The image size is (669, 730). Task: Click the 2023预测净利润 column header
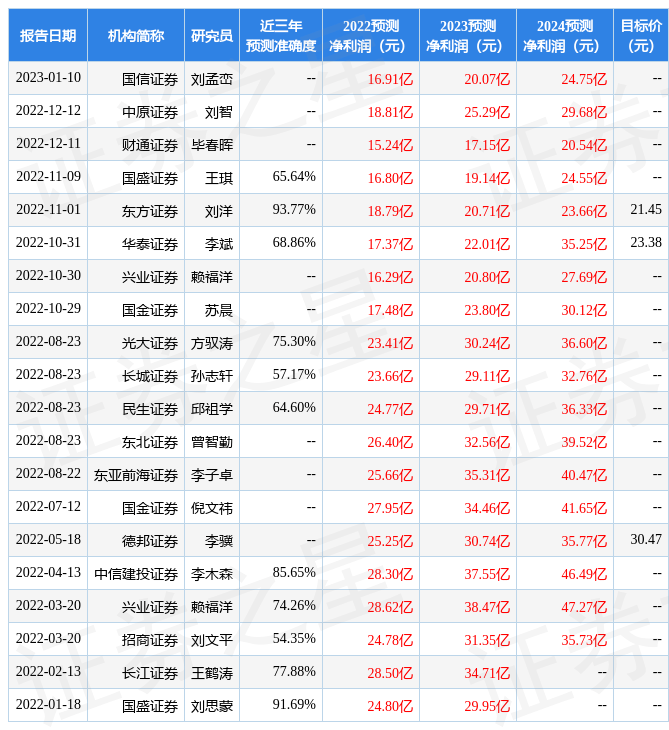click(468, 35)
